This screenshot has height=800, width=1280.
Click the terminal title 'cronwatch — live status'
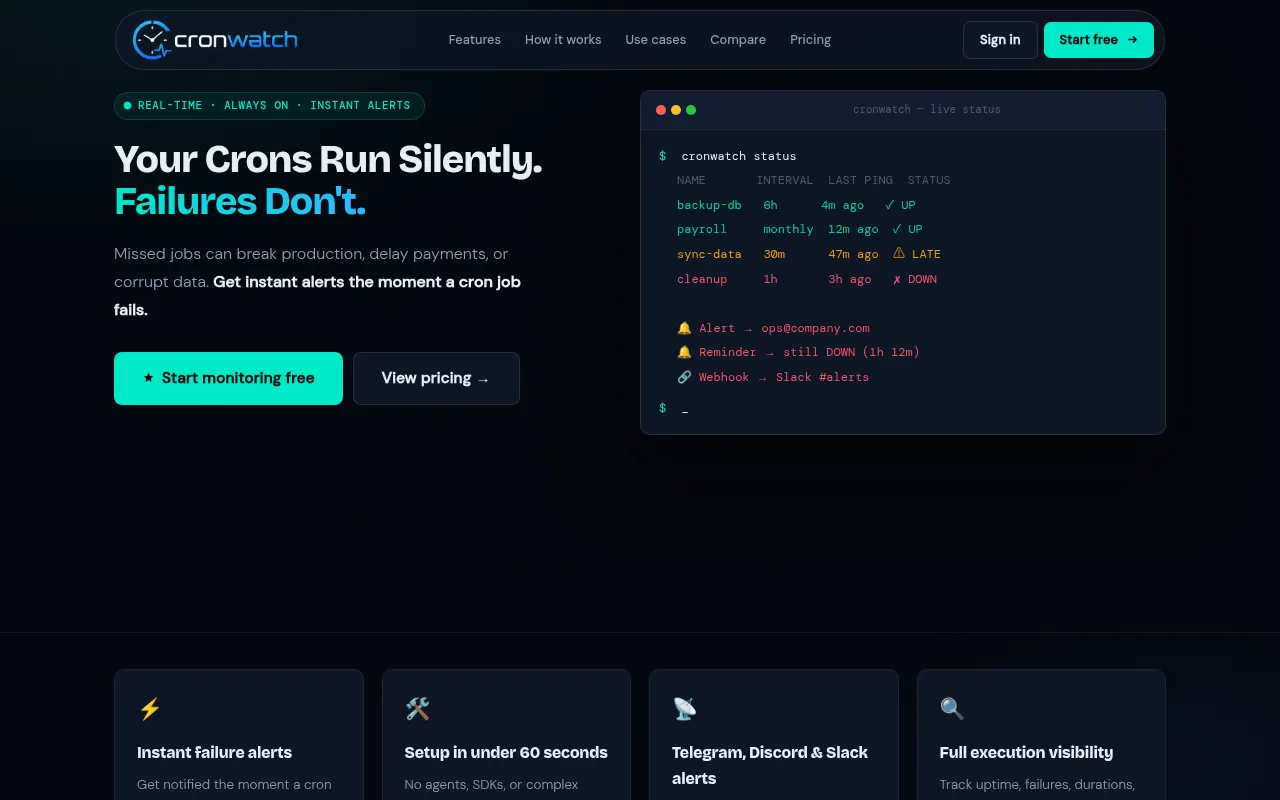927,110
